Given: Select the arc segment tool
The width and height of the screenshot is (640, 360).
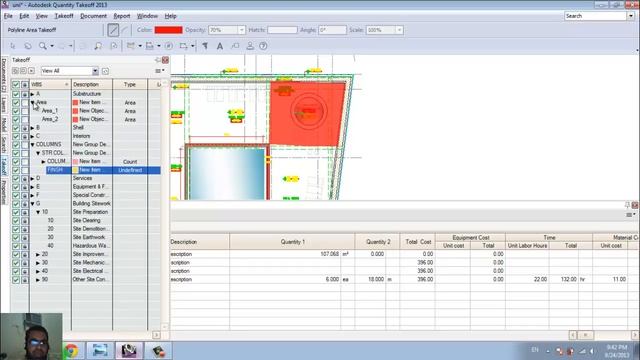Looking at the screenshot, I should point(125,30).
